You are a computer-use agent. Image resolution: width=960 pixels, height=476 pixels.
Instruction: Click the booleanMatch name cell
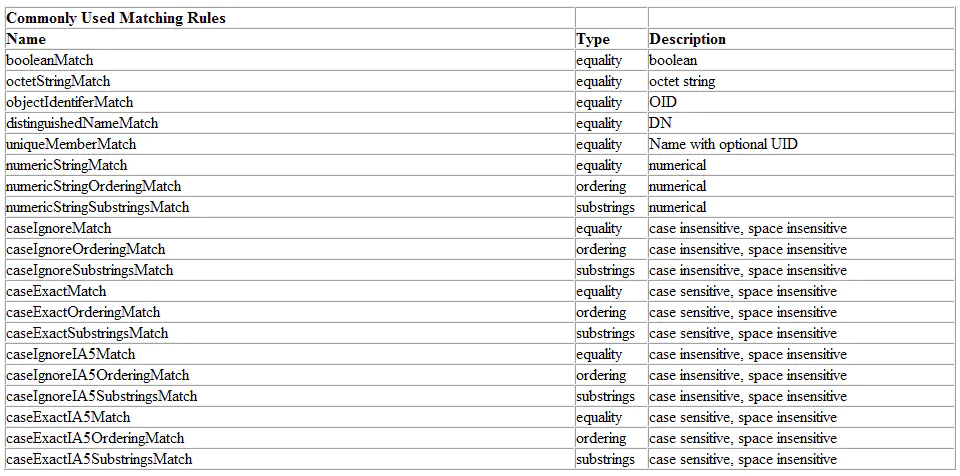pyautogui.click(x=290, y=60)
